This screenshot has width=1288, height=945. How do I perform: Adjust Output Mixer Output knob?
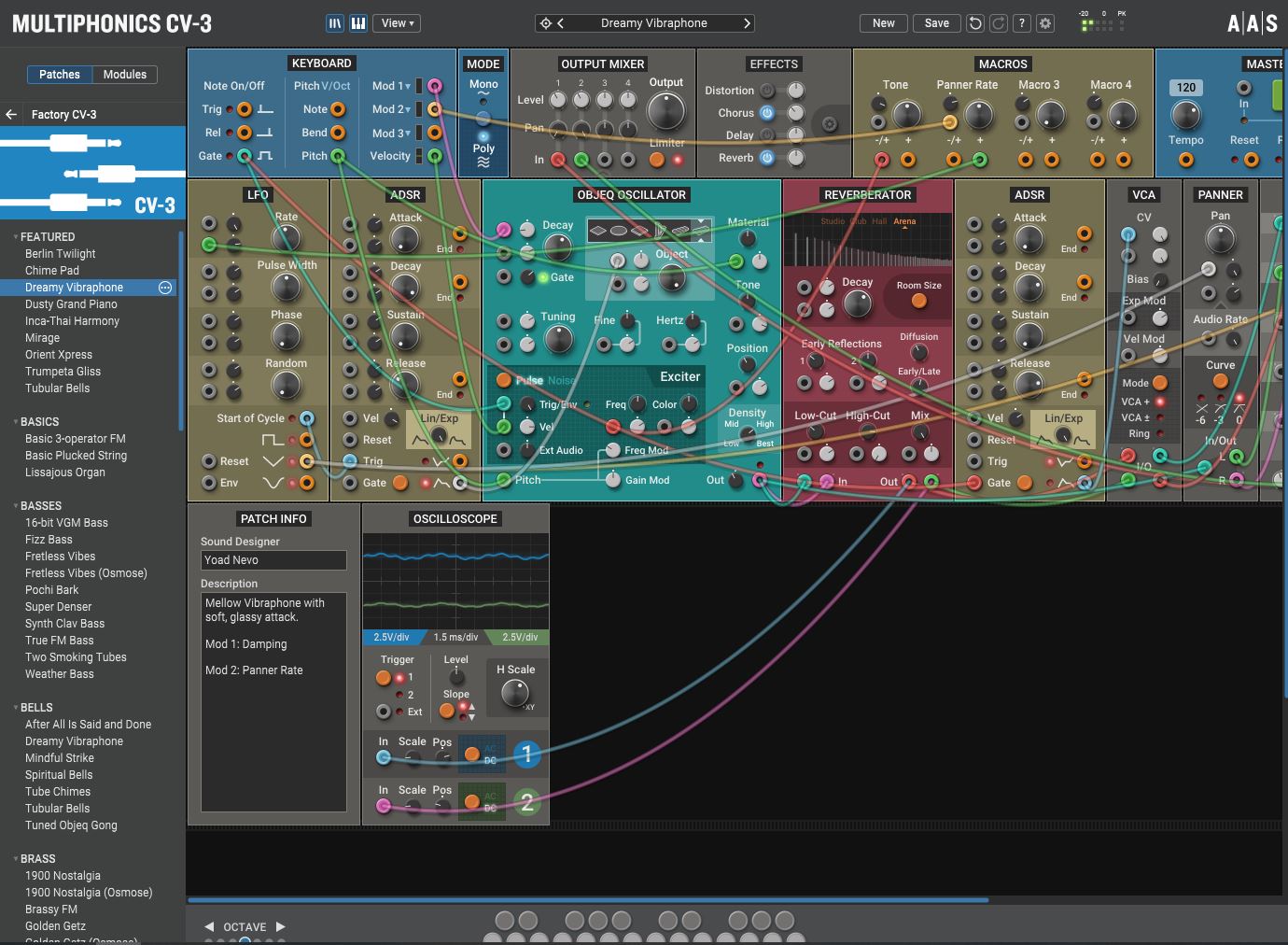click(666, 111)
